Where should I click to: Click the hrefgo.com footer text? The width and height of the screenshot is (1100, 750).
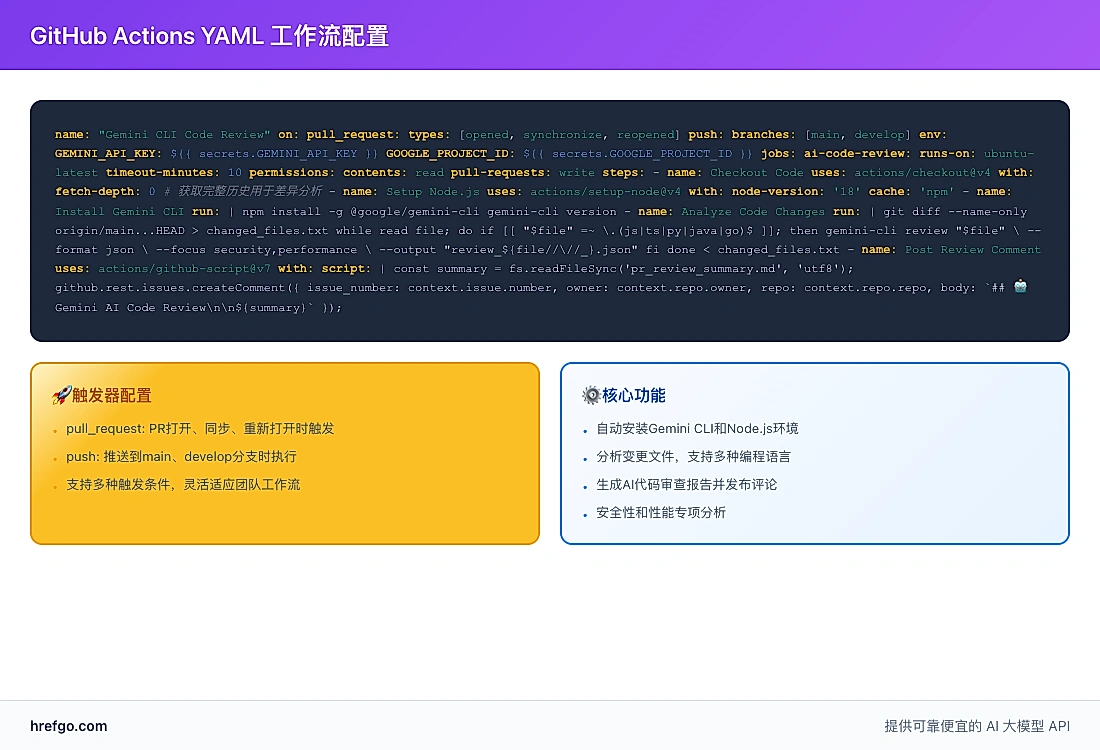coord(69,726)
